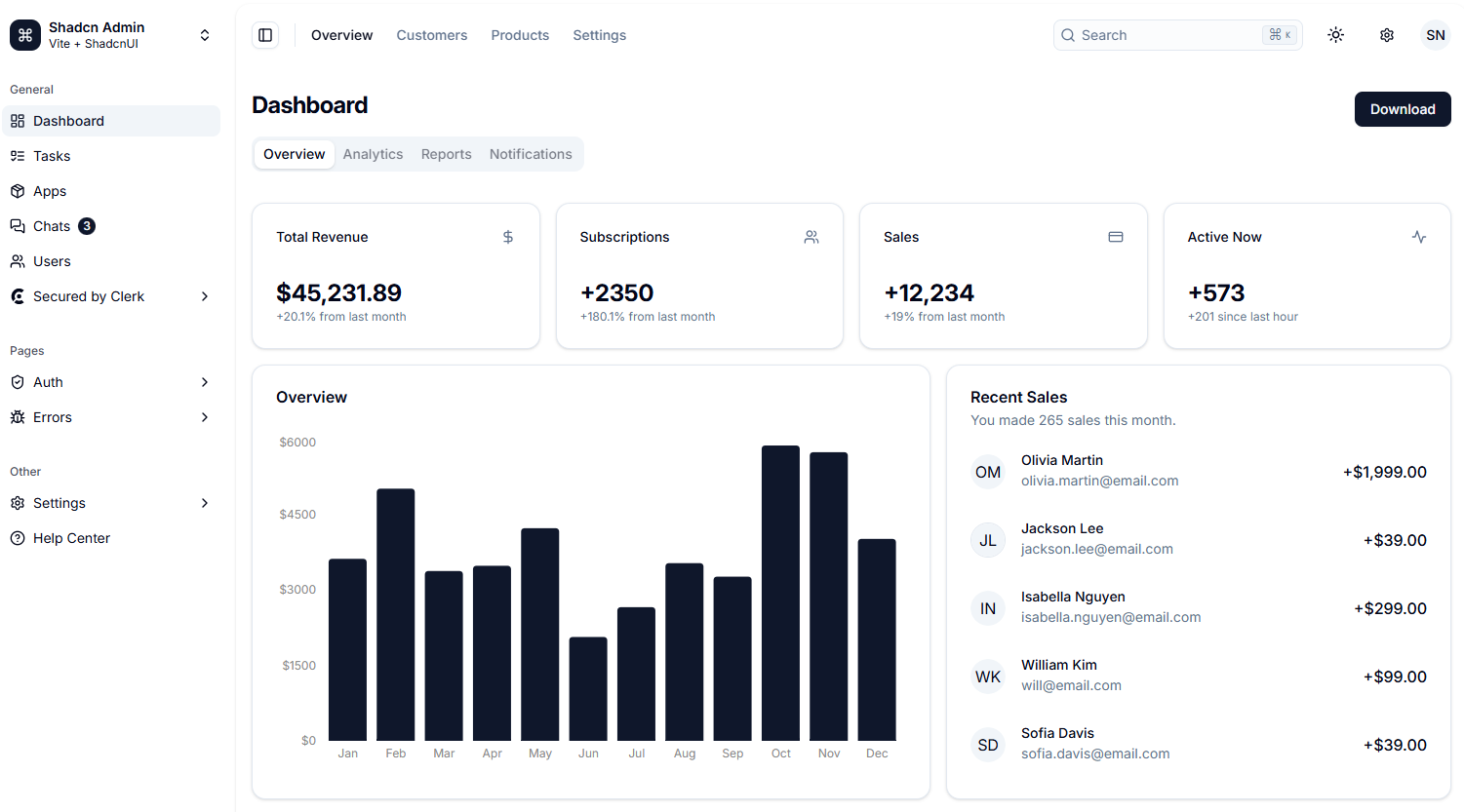Toggle the sidebar panel icon
The height and width of the screenshot is (812, 1464).
265,35
